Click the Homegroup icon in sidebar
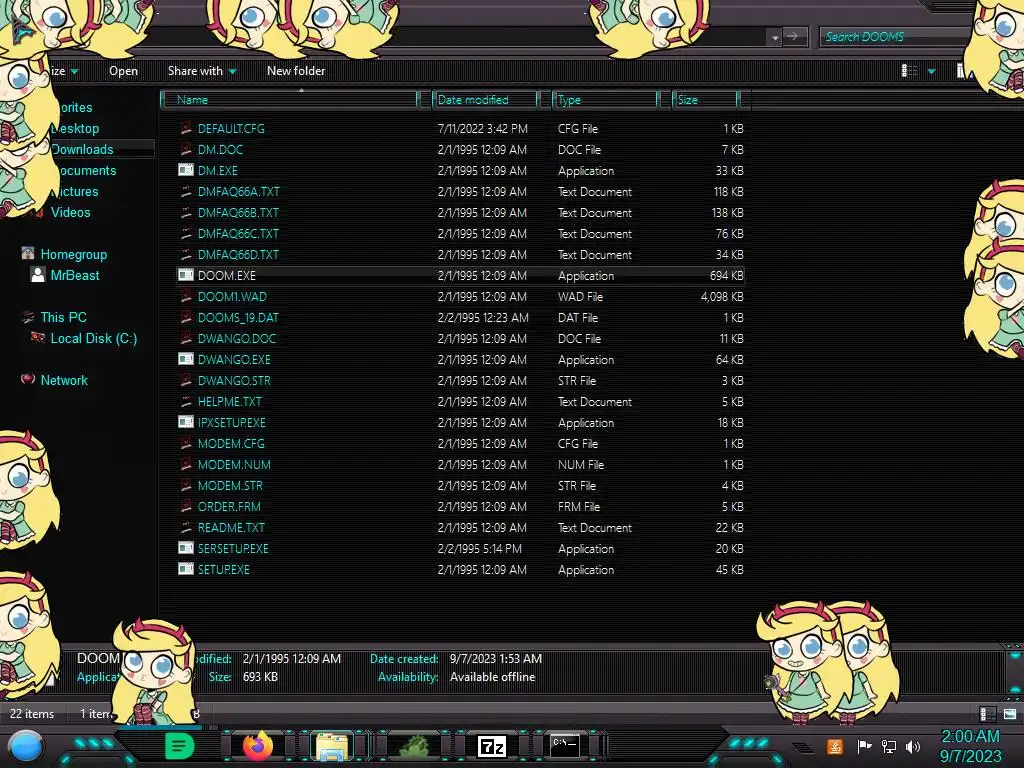 (x=27, y=253)
